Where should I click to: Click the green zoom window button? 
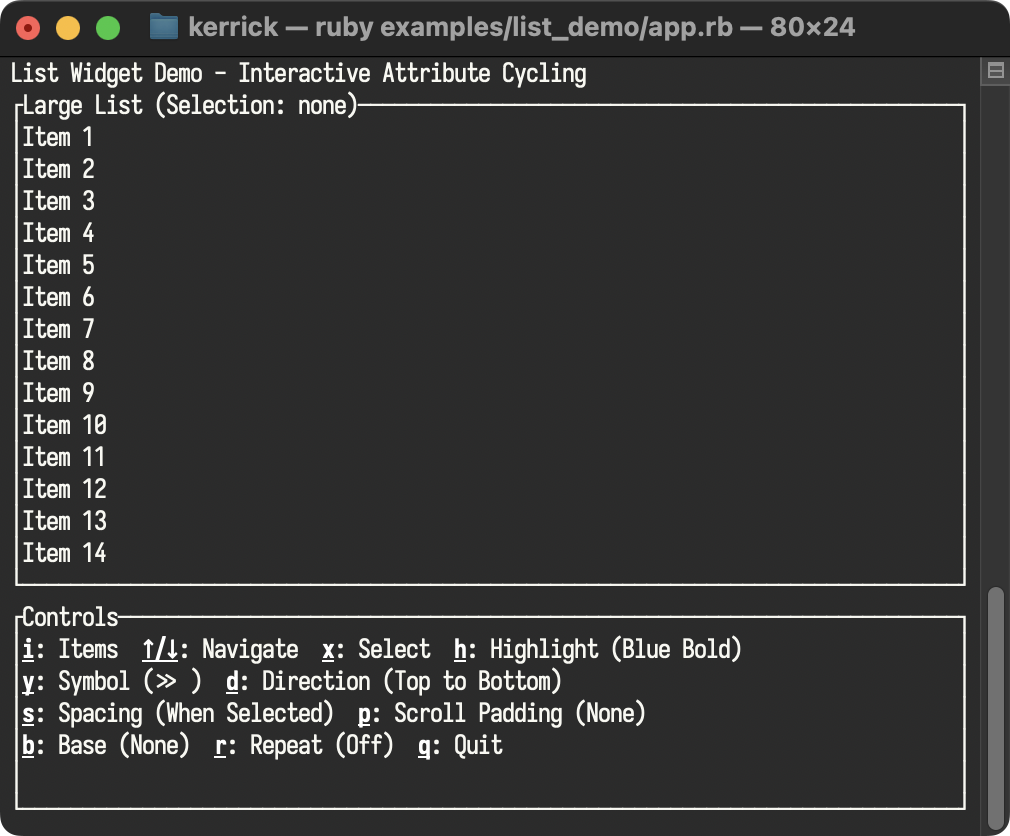(108, 28)
